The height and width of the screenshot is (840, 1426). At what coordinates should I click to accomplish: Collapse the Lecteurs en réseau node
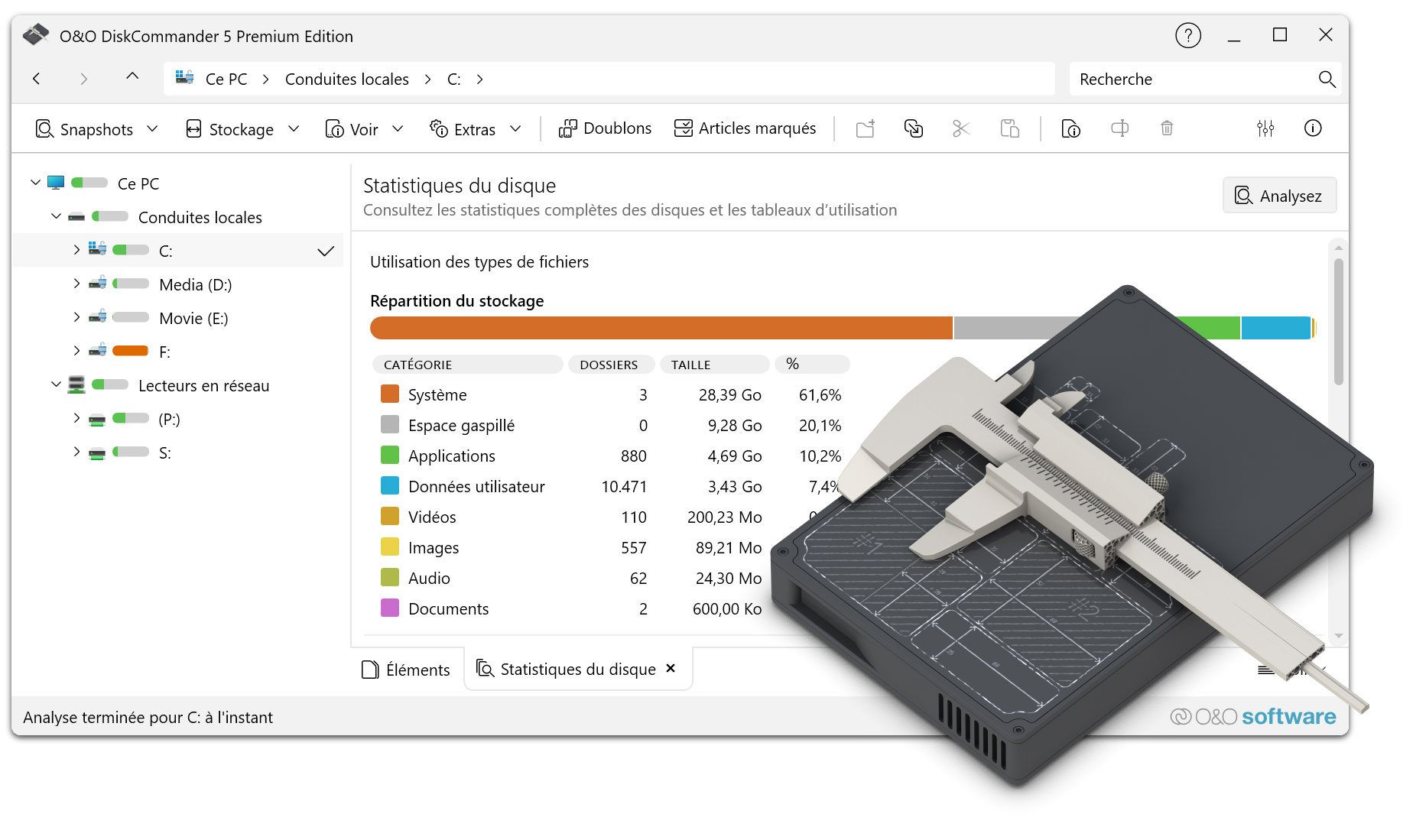click(x=55, y=384)
